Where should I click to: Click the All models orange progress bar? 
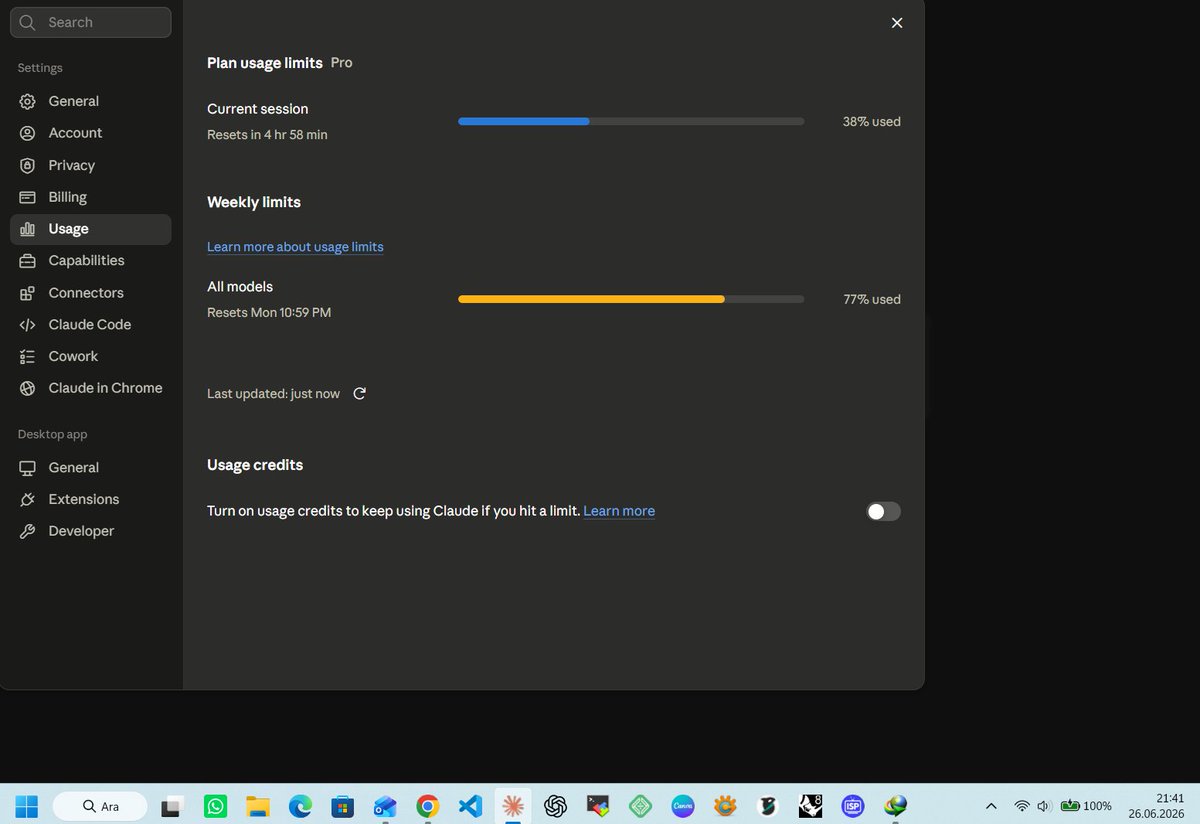click(x=631, y=299)
